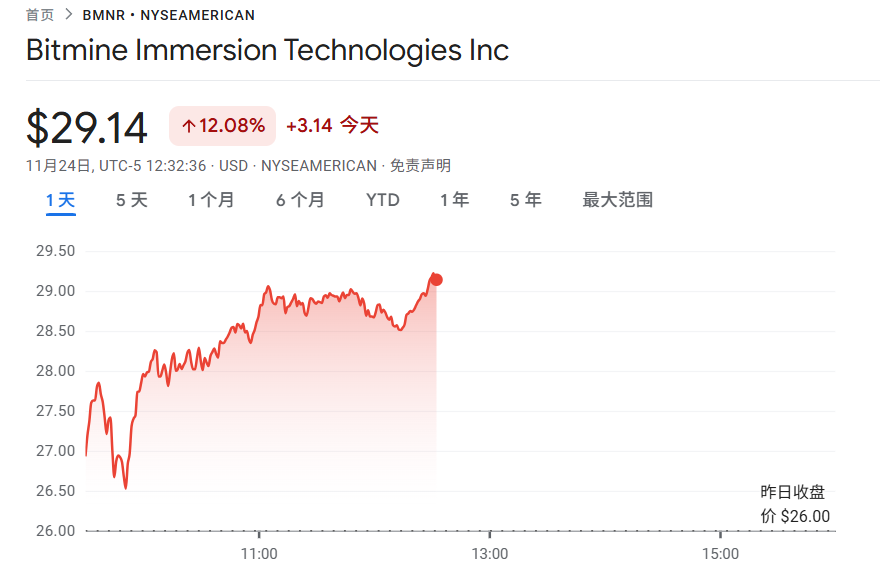
Task: Switch to the 5 年 range tab
Action: click(x=525, y=200)
